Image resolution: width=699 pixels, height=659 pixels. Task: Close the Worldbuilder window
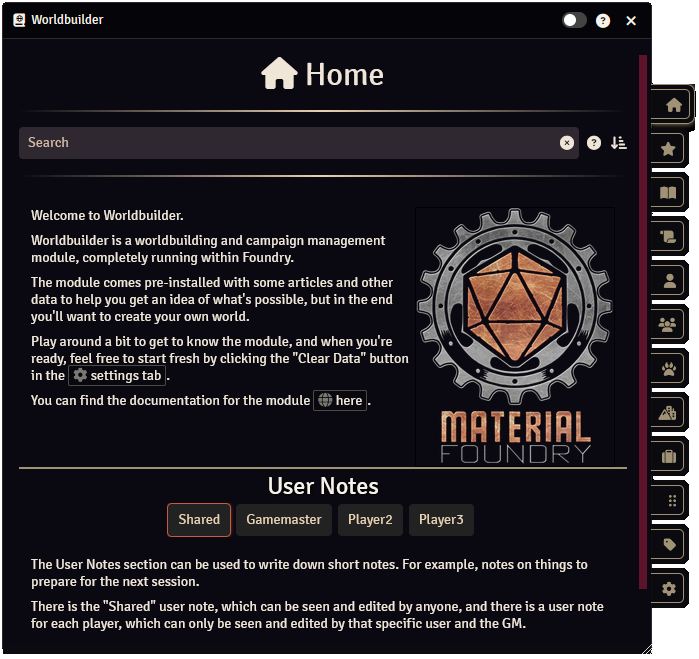tap(631, 21)
